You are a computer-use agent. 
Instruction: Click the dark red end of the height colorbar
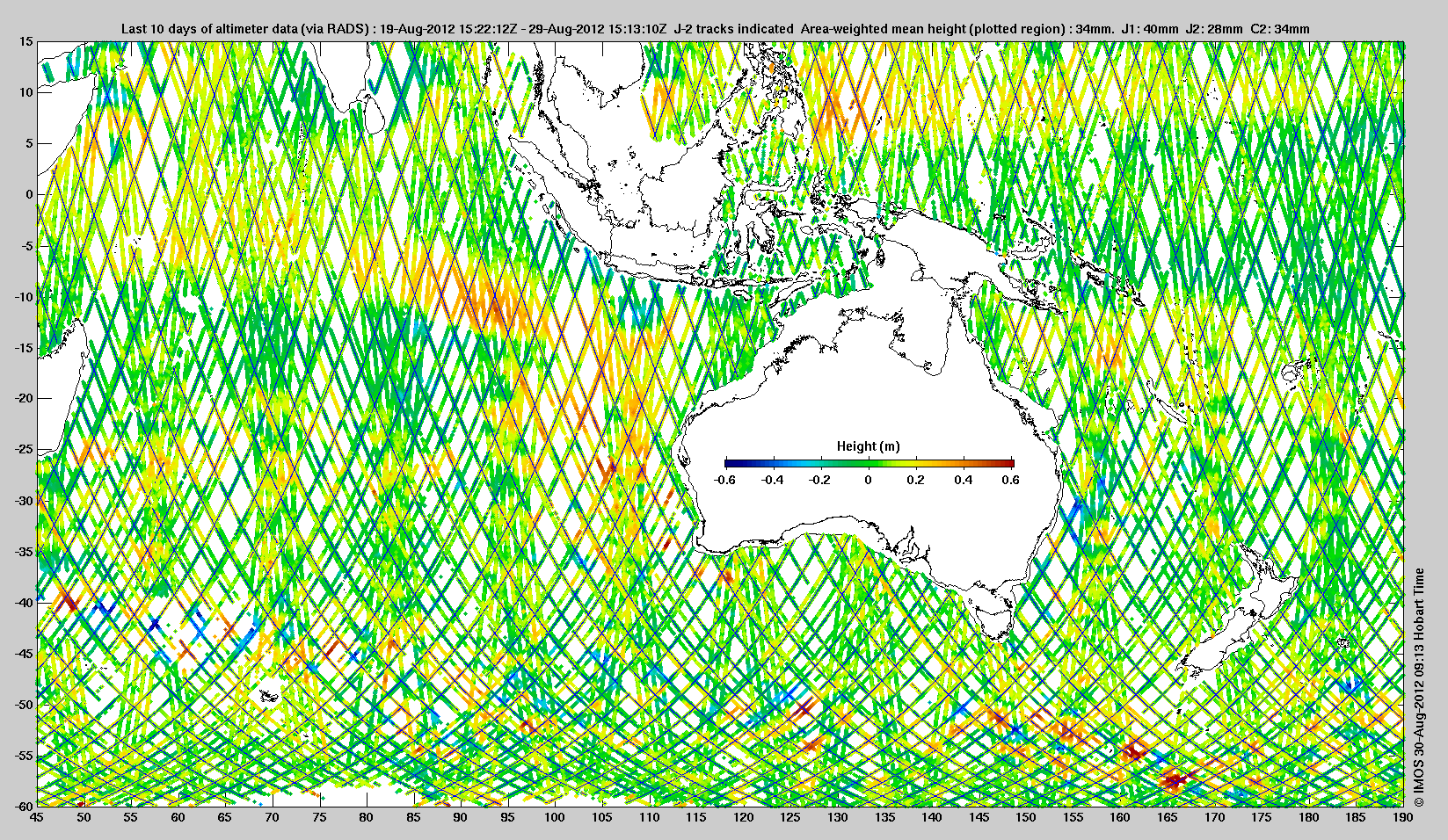(1009, 463)
